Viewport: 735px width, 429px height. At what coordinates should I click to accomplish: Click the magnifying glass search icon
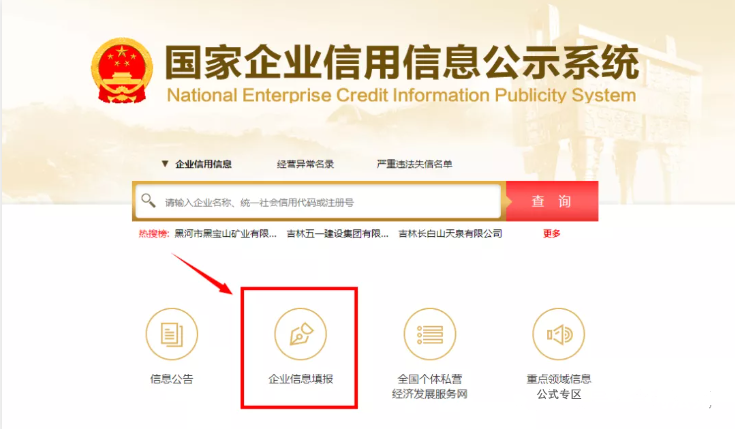pos(148,201)
